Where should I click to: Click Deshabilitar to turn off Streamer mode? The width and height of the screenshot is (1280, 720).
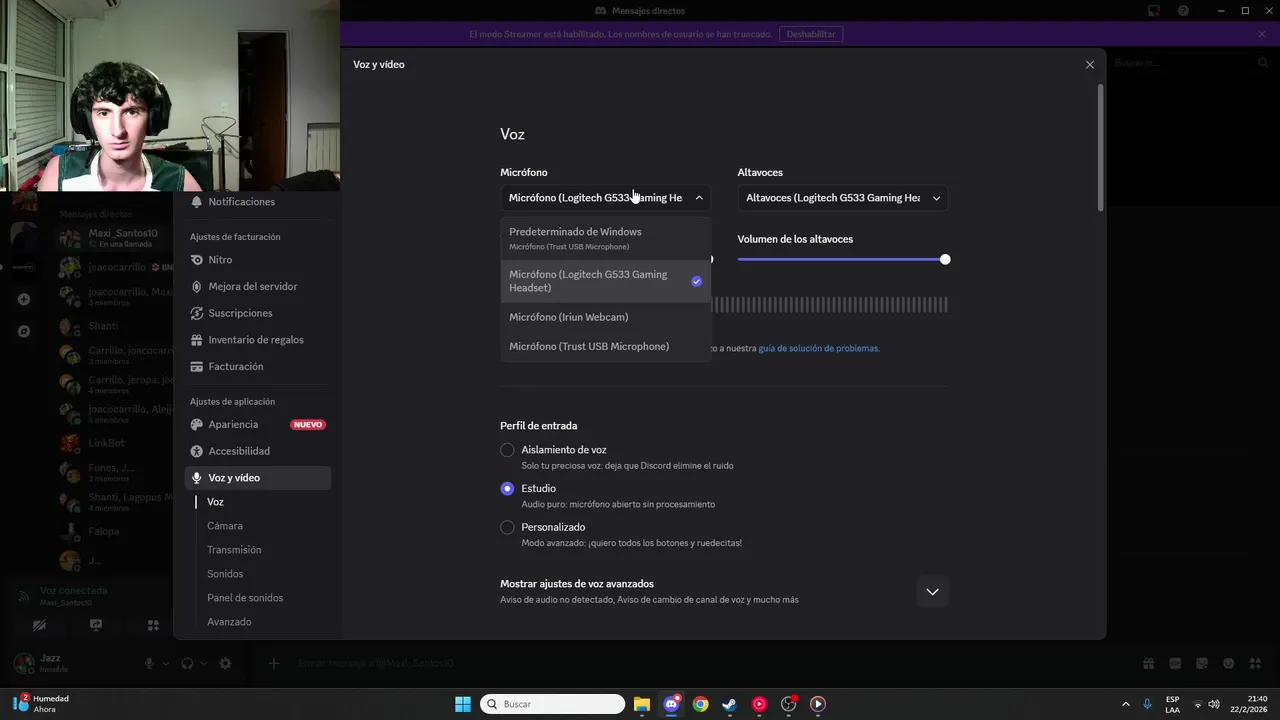[811, 34]
